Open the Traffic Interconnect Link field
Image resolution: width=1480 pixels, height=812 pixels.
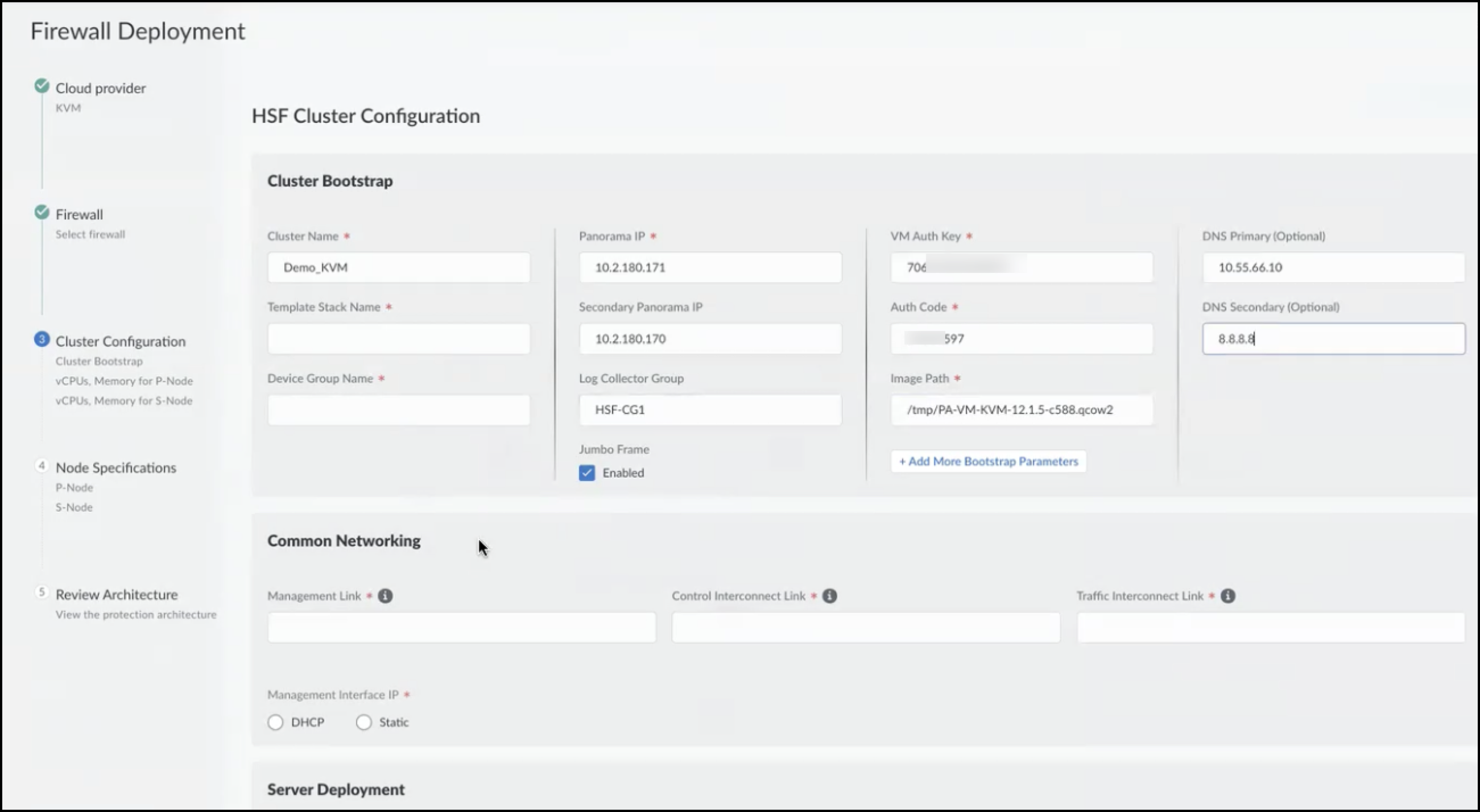click(1270, 628)
